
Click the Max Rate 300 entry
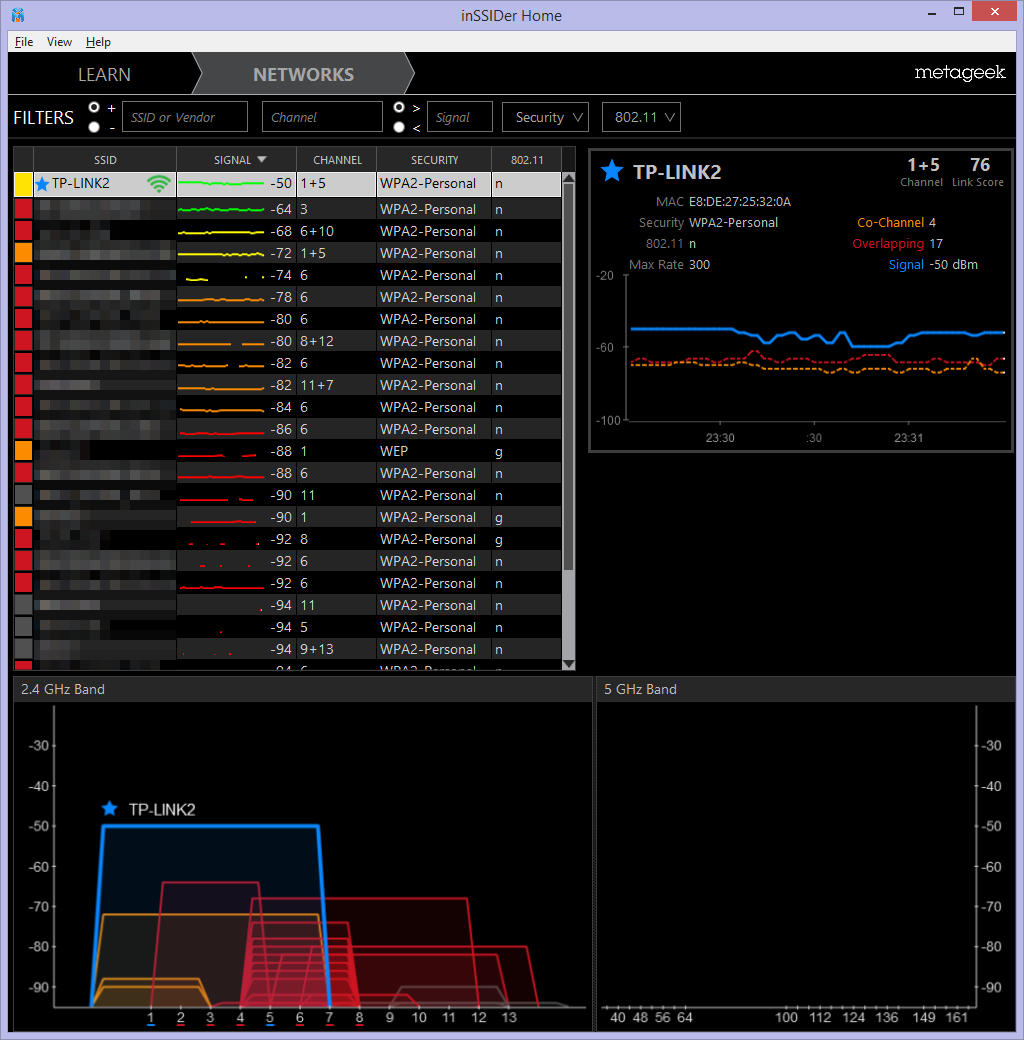click(669, 265)
